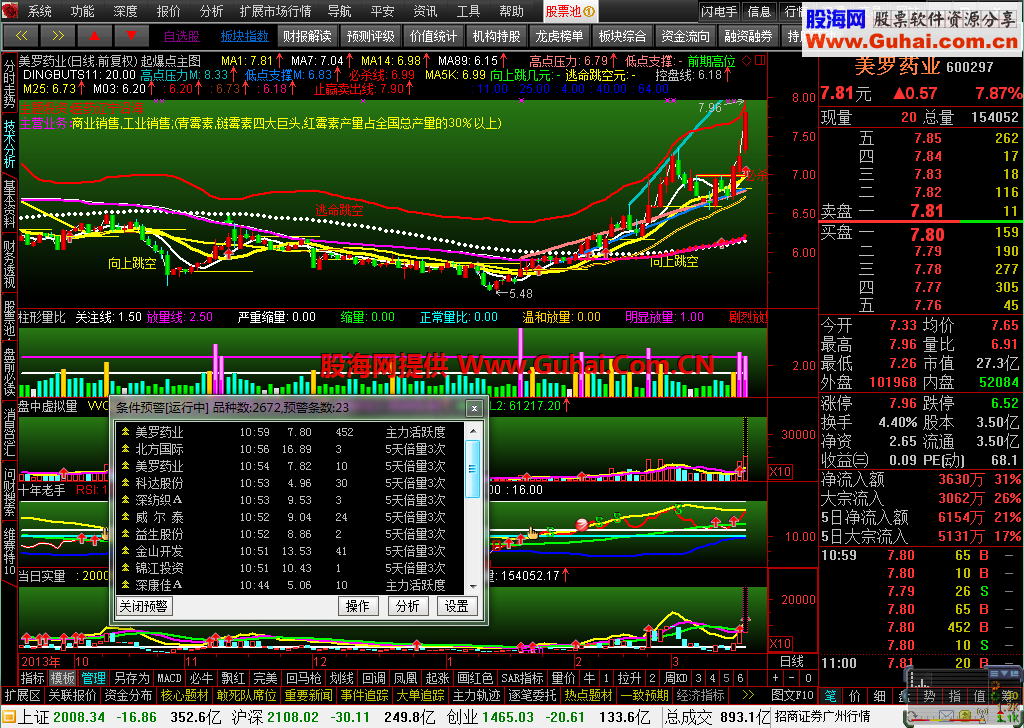Select the 金山开发 alert row
This screenshot has width=1024, height=728.
[x=291, y=551]
